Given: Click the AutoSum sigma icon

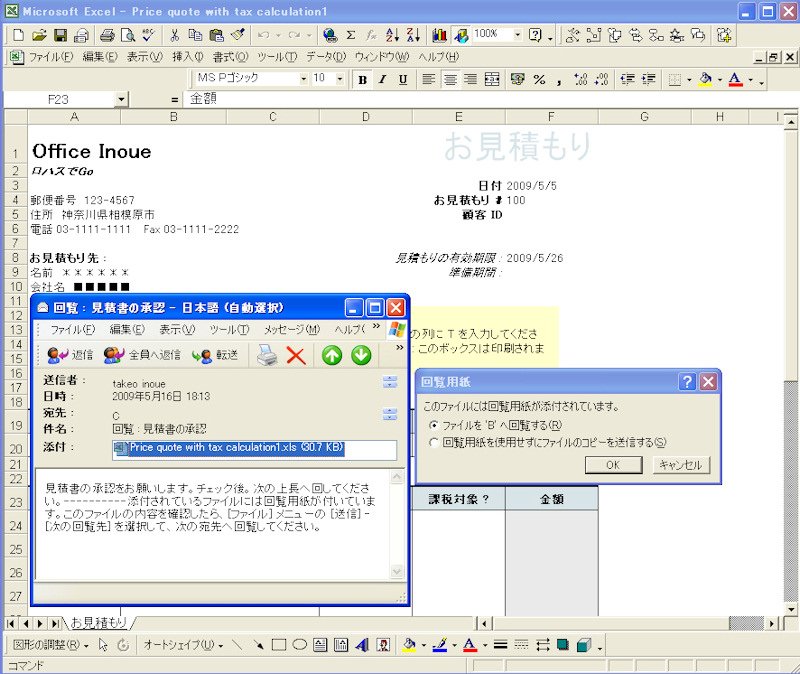Looking at the screenshot, I should click(x=351, y=35).
